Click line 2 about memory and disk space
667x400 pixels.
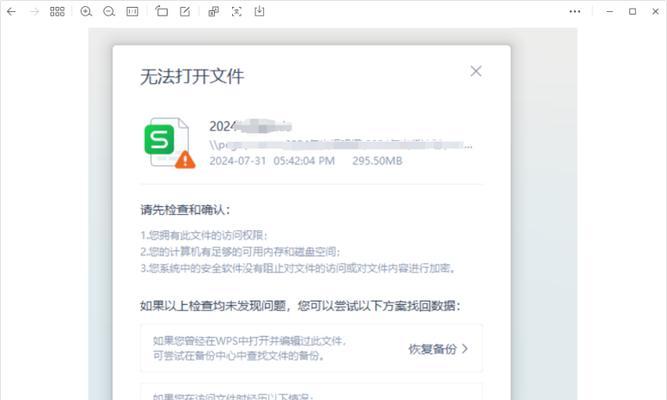point(240,251)
